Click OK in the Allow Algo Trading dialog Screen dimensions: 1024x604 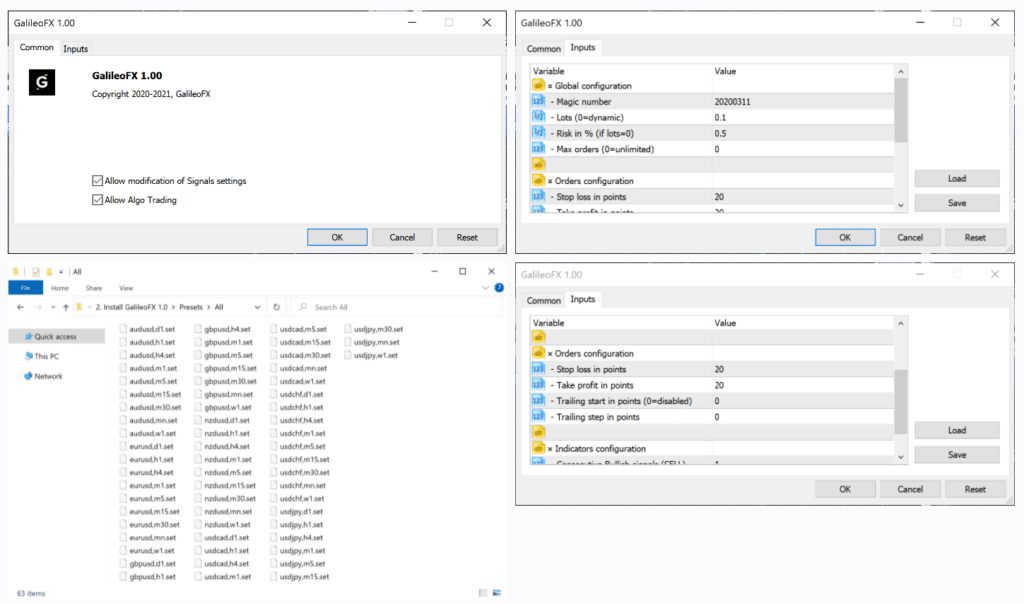point(337,237)
